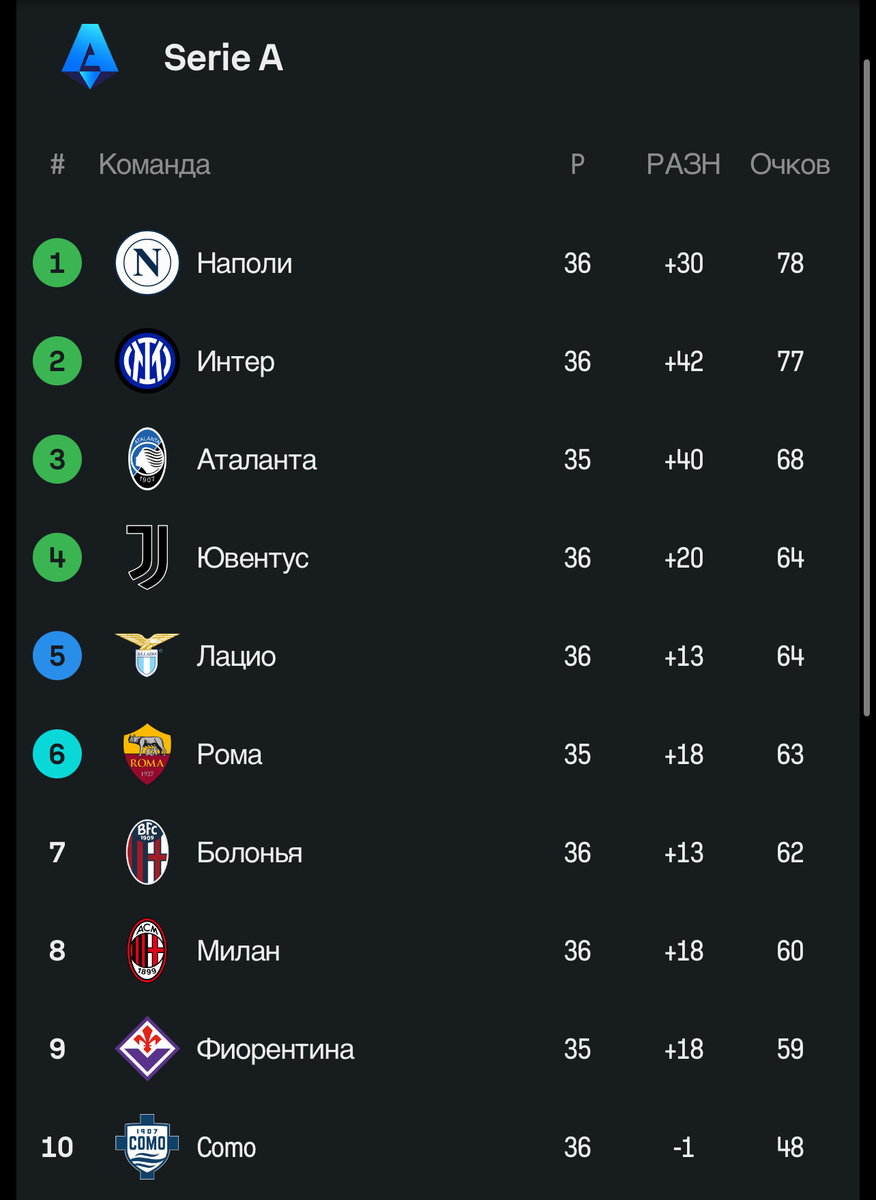Click the P matches column header
Image resolution: width=876 pixels, height=1200 pixels.
tap(577, 164)
